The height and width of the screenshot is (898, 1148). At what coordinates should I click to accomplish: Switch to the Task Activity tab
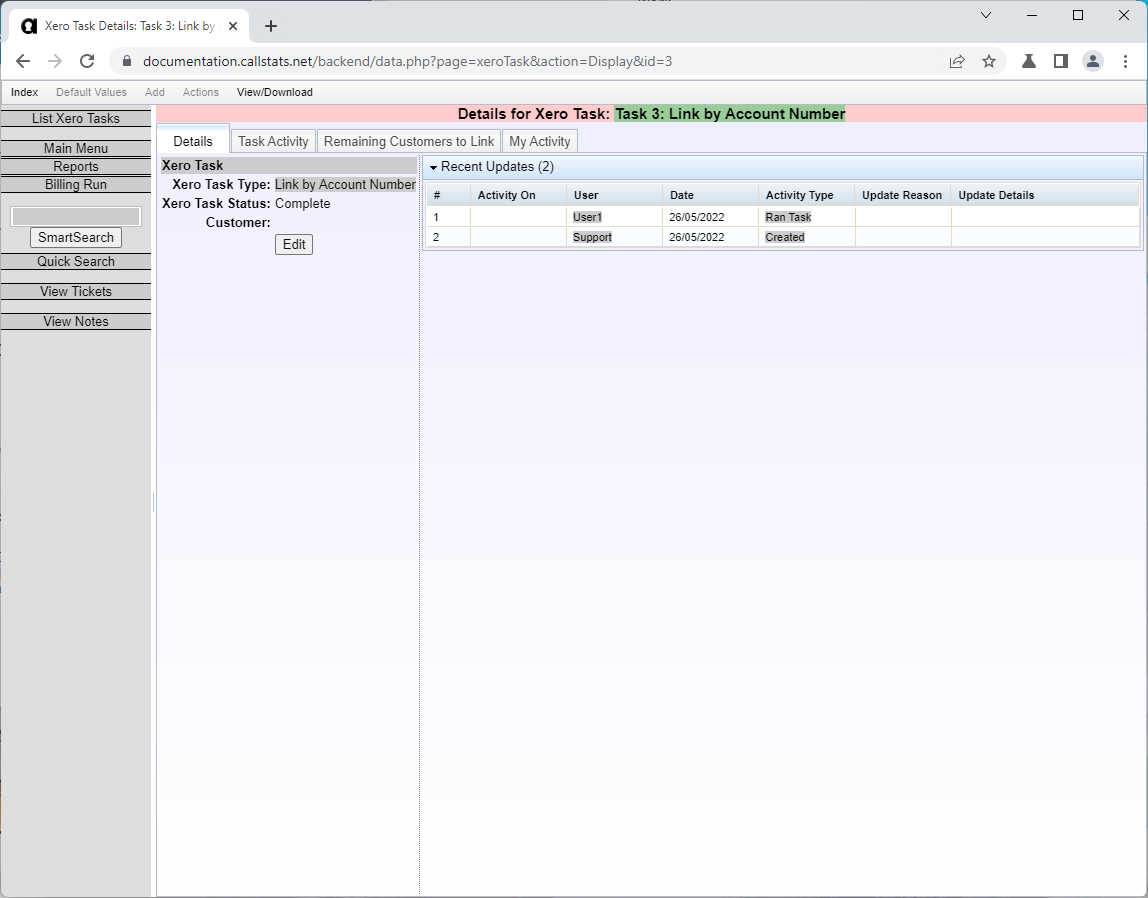pos(273,141)
